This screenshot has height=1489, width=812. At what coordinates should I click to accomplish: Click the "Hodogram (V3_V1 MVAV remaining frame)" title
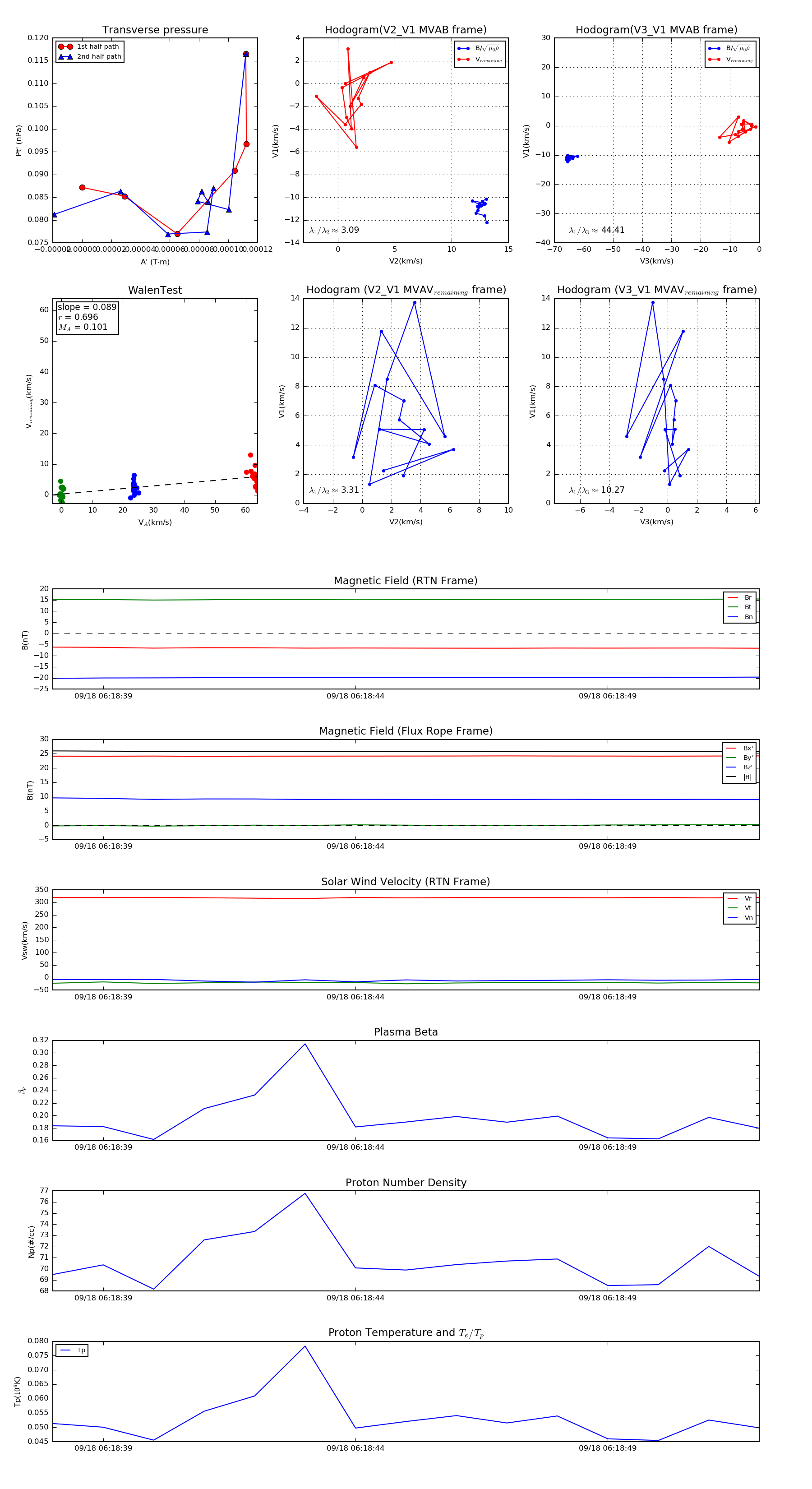tap(656, 290)
